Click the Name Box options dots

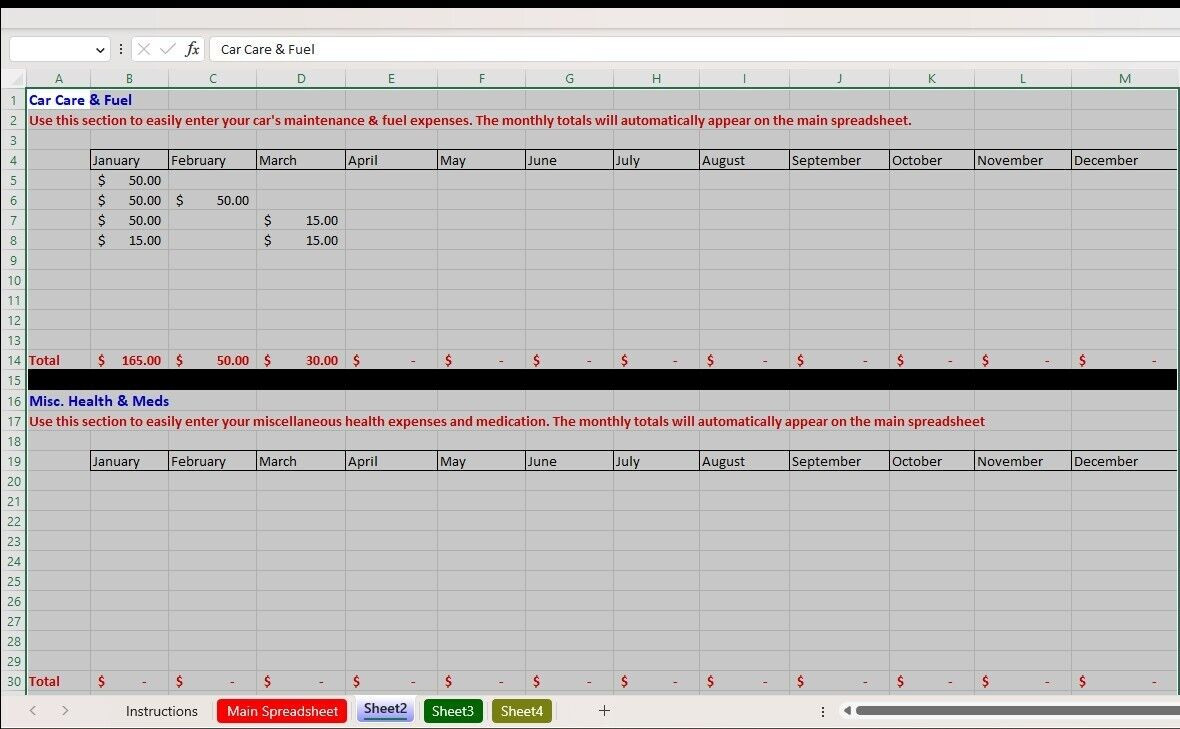coord(120,49)
